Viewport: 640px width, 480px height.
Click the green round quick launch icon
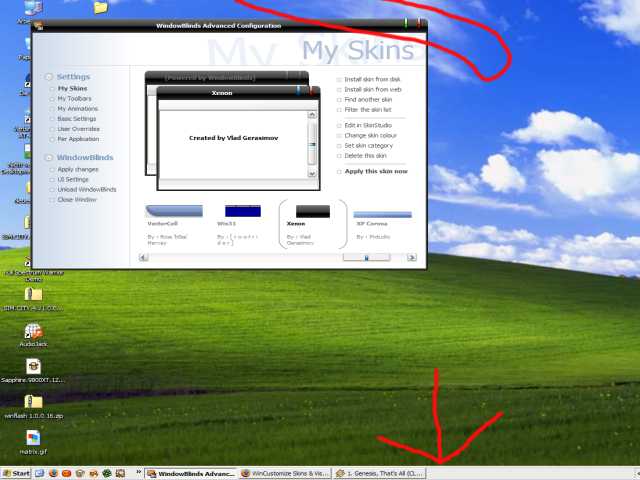point(107,473)
